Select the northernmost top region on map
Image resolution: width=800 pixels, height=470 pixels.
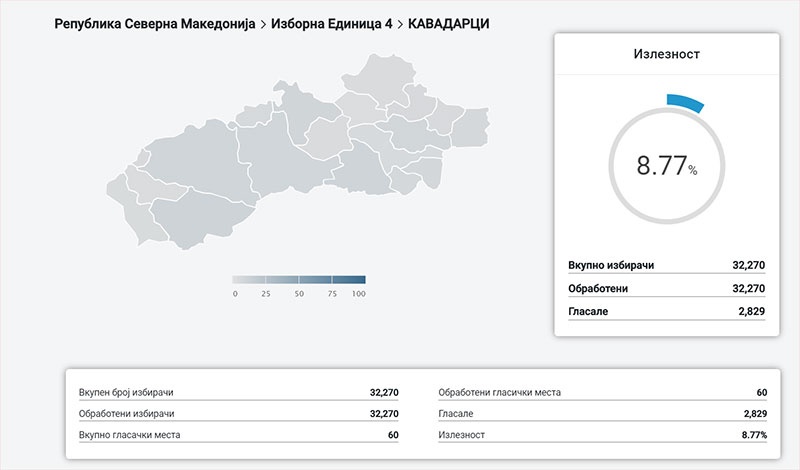pyautogui.click(x=378, y=77)
